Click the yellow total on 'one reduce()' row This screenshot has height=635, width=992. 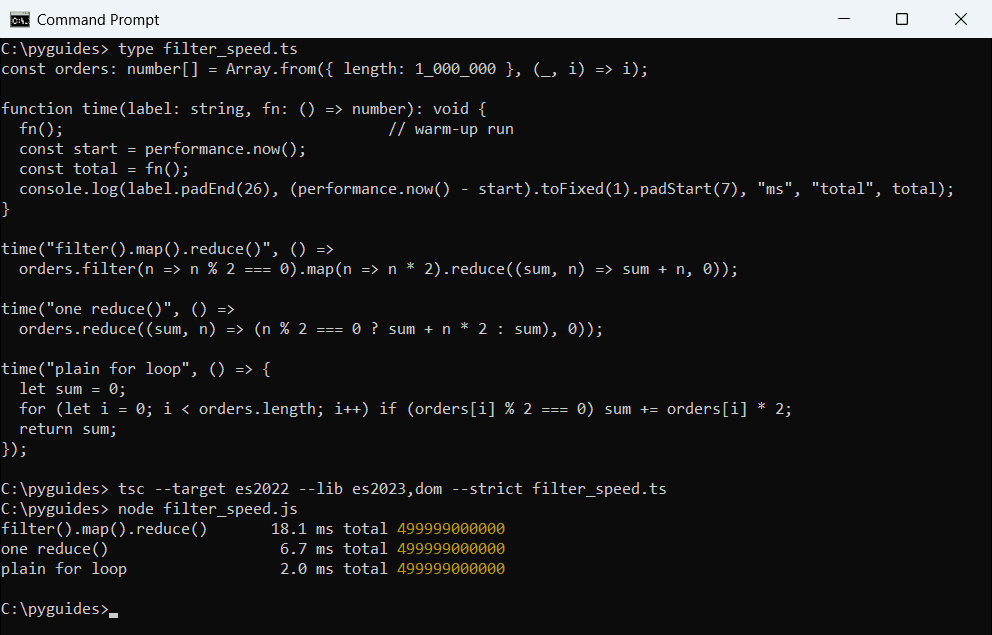[x=450, y=548]
